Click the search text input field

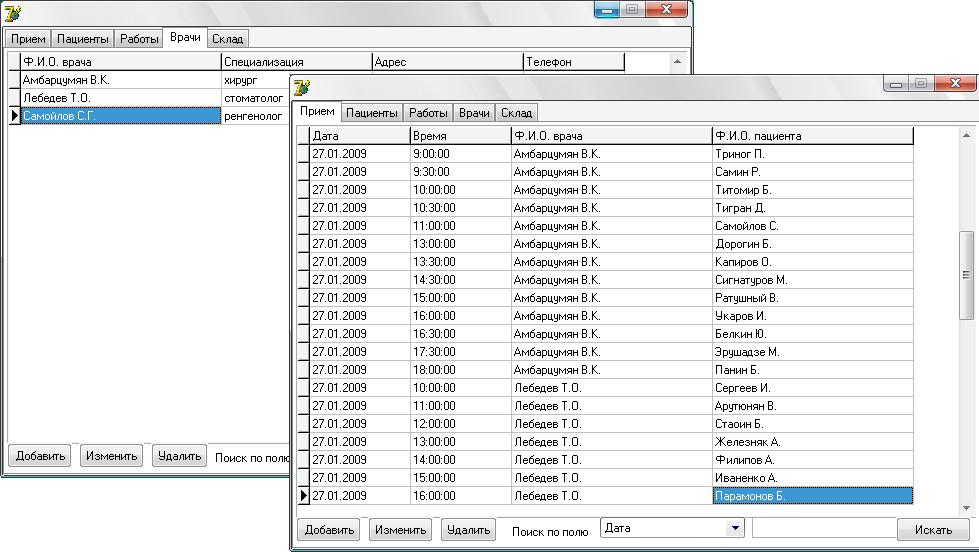click(823, 528)
